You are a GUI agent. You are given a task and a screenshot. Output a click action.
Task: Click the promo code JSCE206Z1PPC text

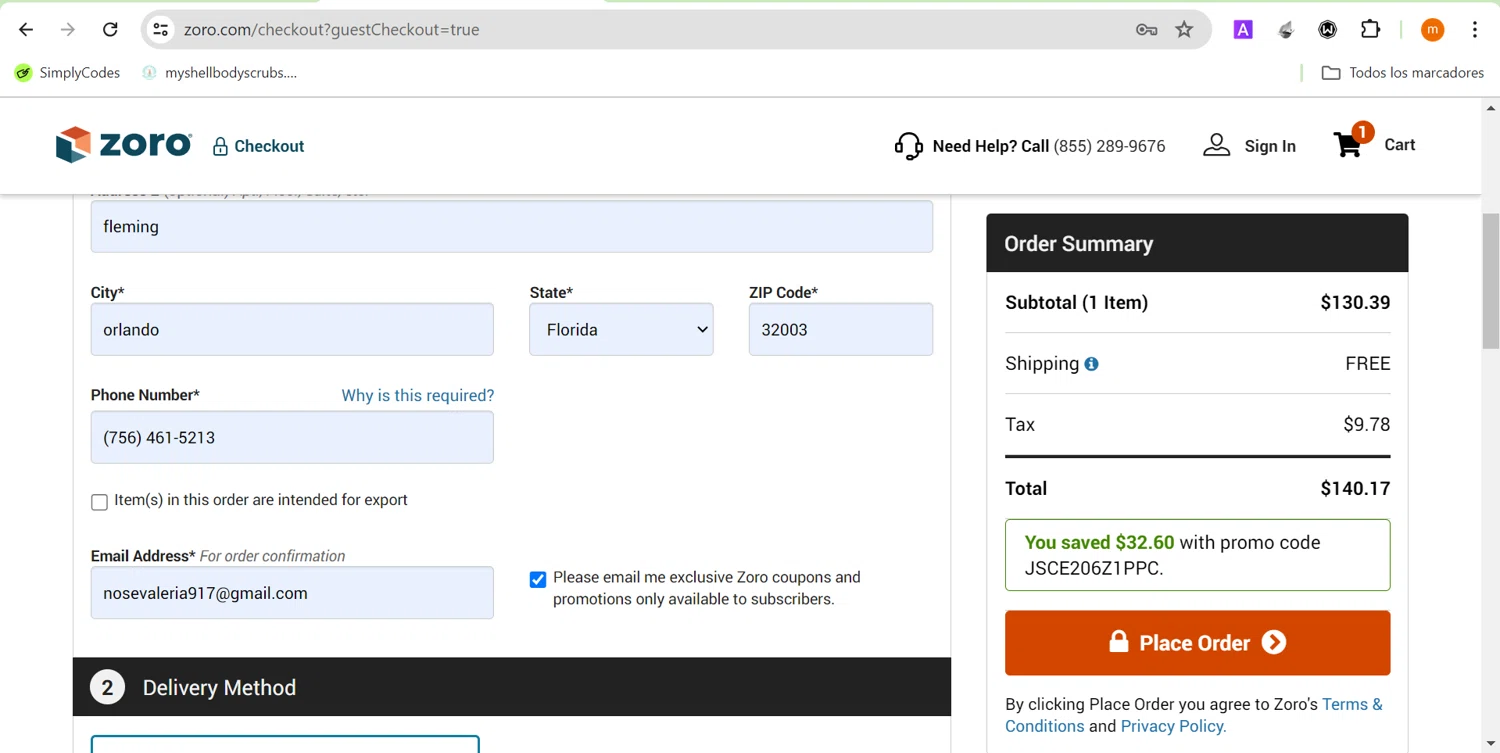point(1092,568)
